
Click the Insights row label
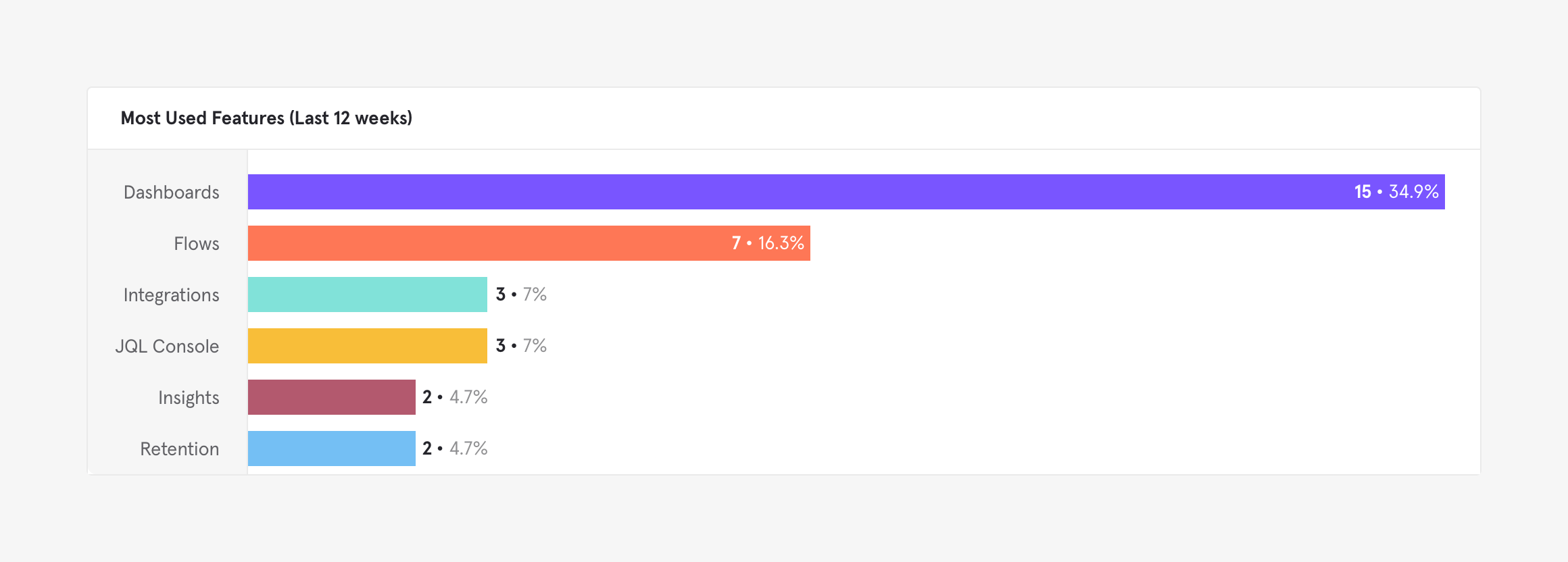coord(189,398)
